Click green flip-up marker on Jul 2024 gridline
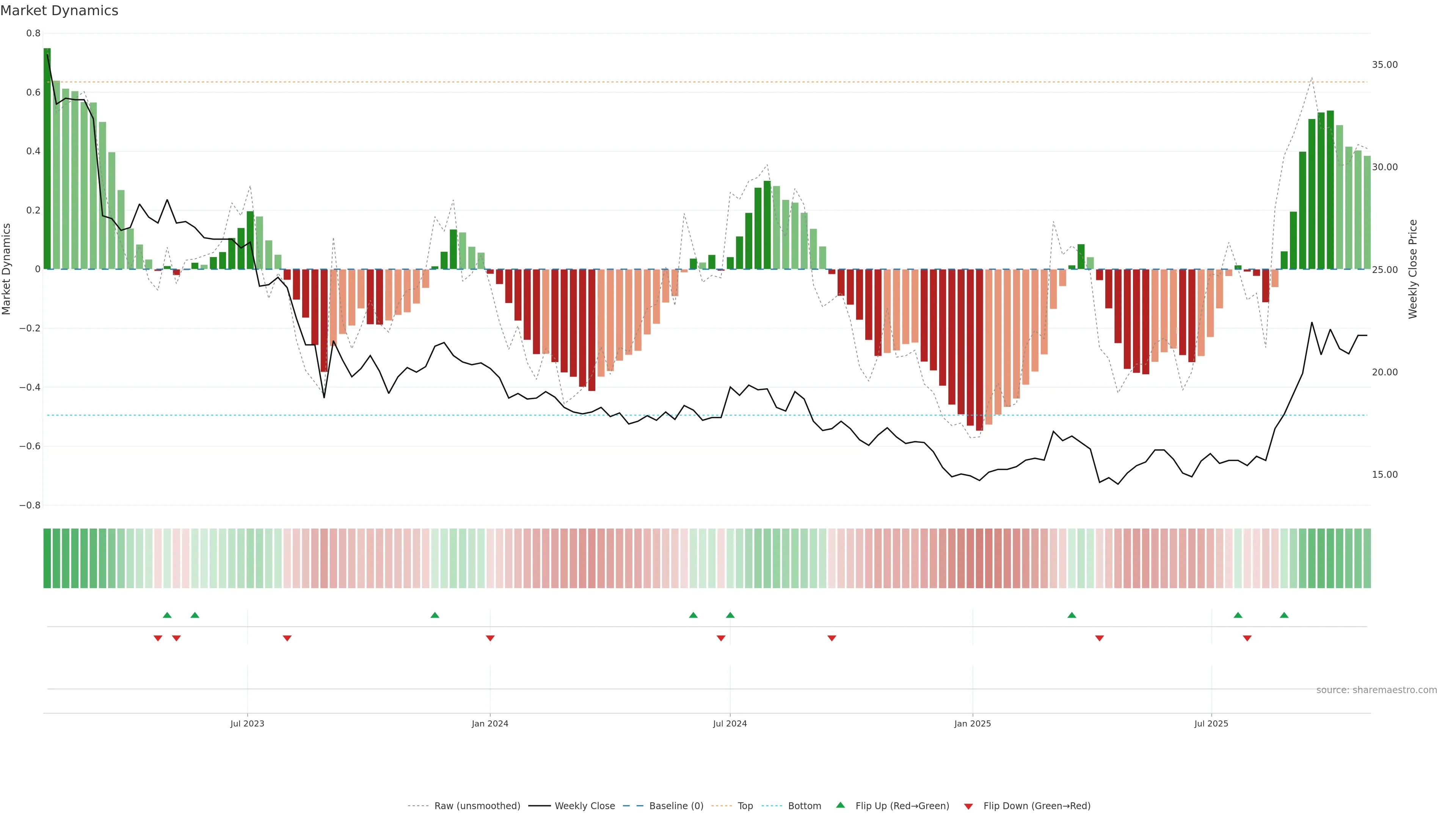 click(730, 615)
